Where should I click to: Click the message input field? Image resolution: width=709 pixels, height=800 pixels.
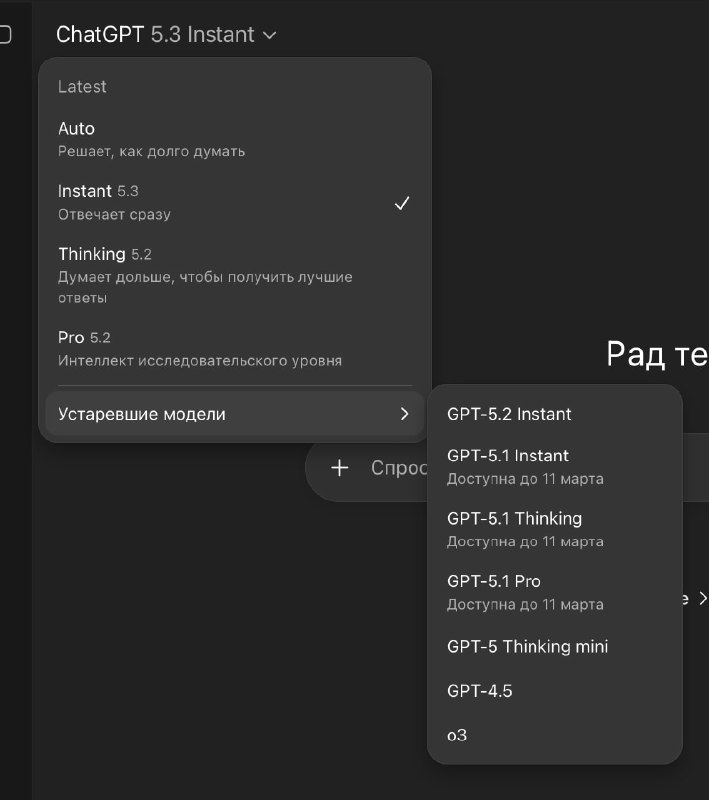pos(395,468)
